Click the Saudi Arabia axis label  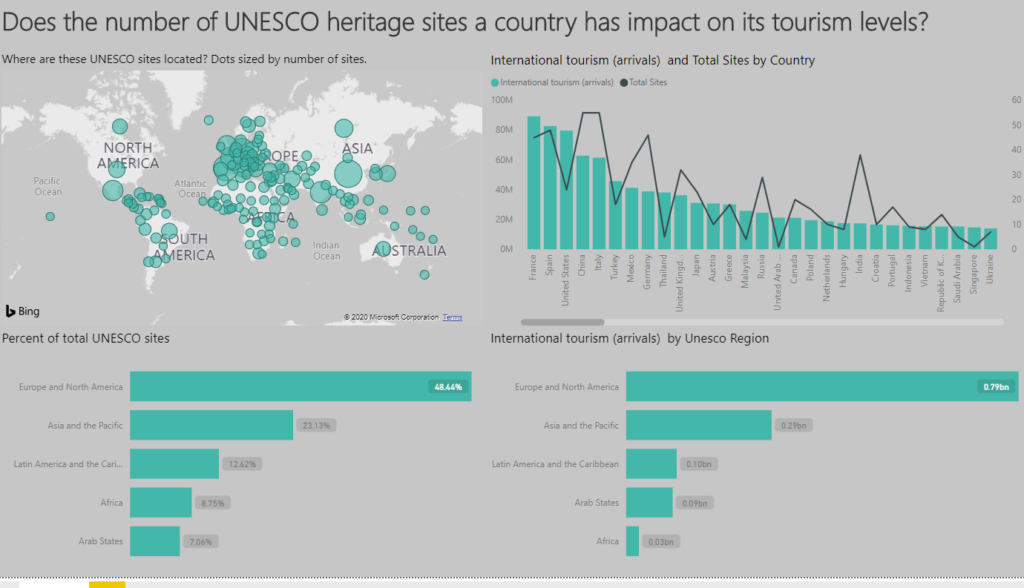point(957,278)
